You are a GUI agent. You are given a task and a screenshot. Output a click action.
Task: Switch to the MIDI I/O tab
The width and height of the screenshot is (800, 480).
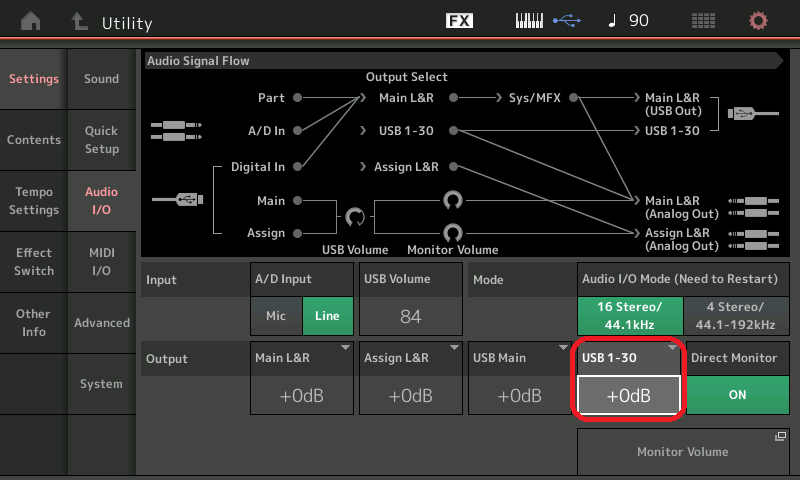[101, 263]
